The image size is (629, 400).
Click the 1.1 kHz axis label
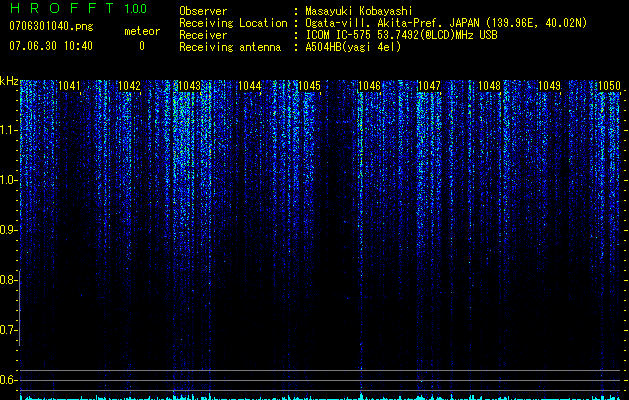[x=8, y=130]
